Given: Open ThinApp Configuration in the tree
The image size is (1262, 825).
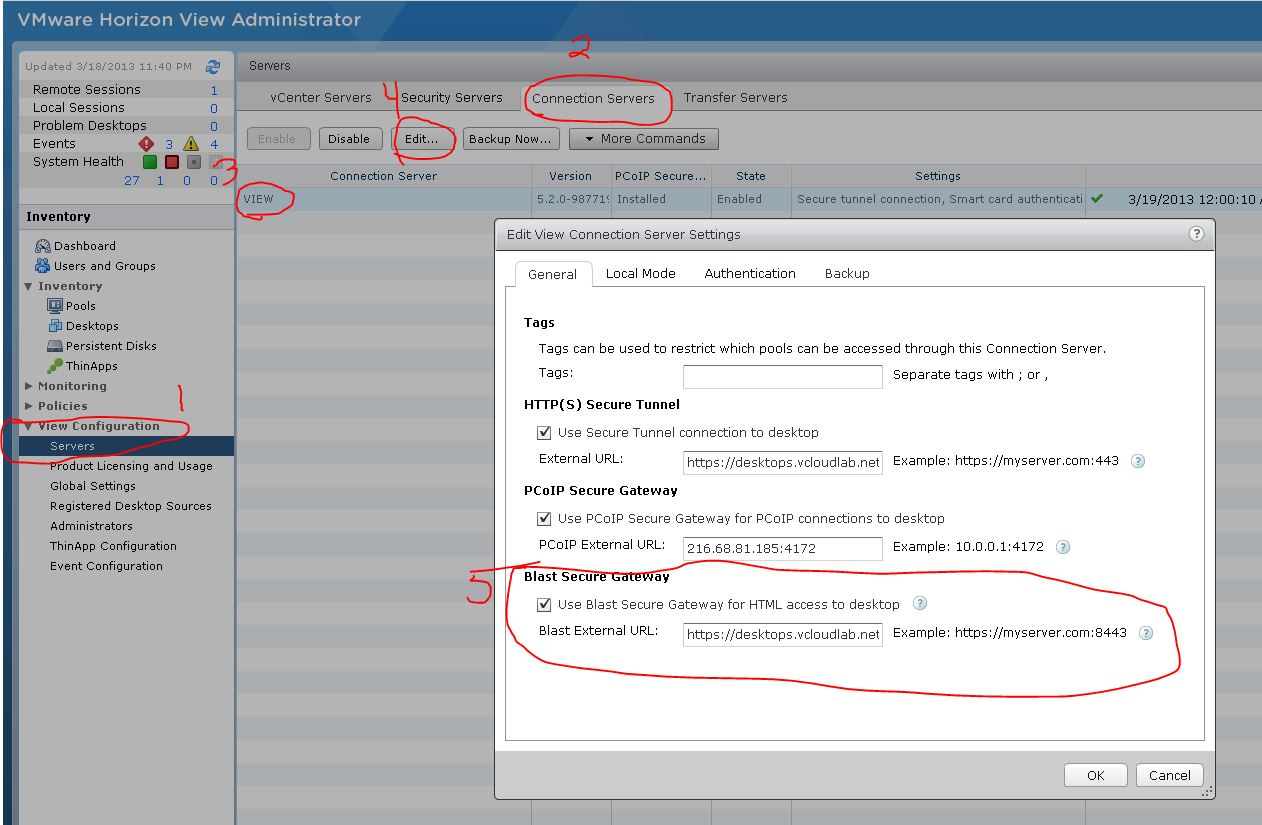Looking at the screenshot, I should pos(113,546).
